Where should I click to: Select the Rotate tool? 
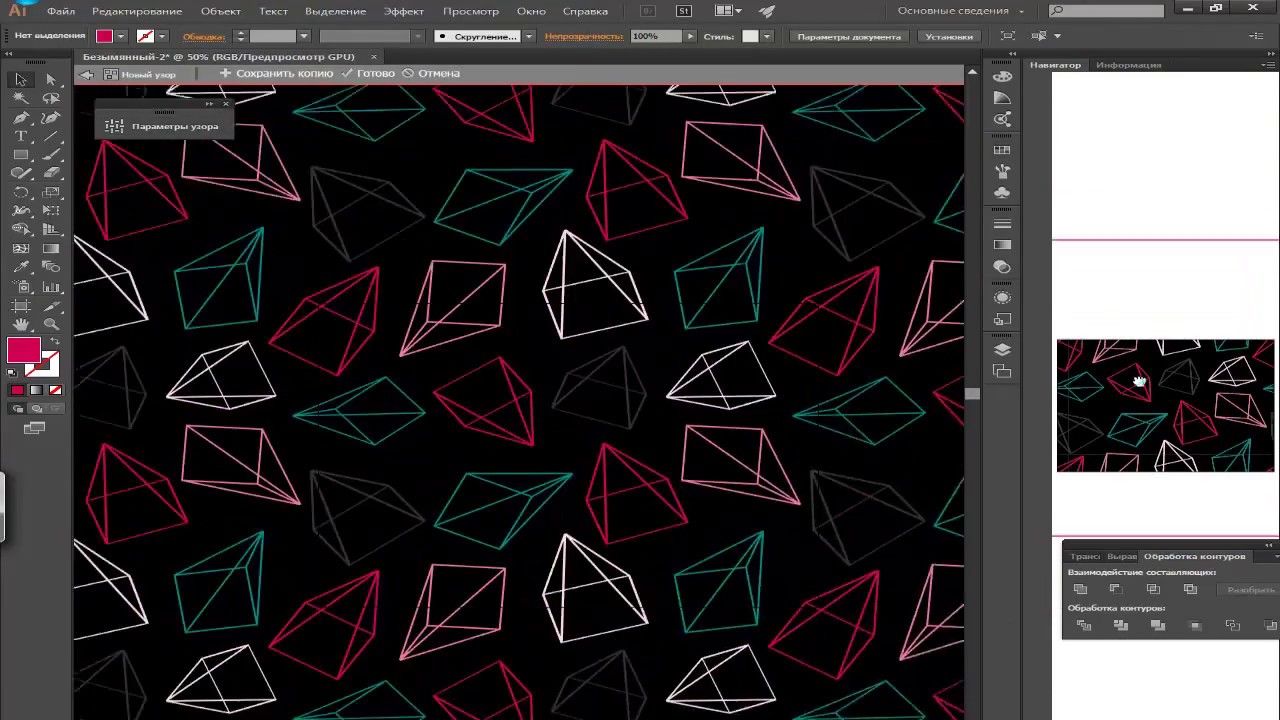coord(21,192)
